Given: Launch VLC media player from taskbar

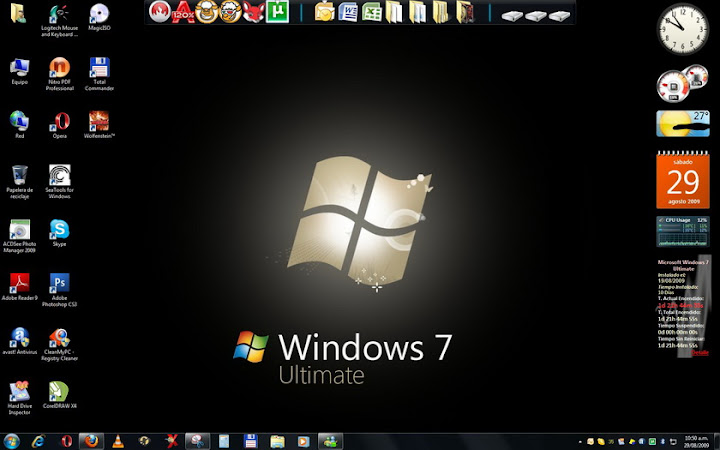Looking at the screenshot, I should [118, 441].
